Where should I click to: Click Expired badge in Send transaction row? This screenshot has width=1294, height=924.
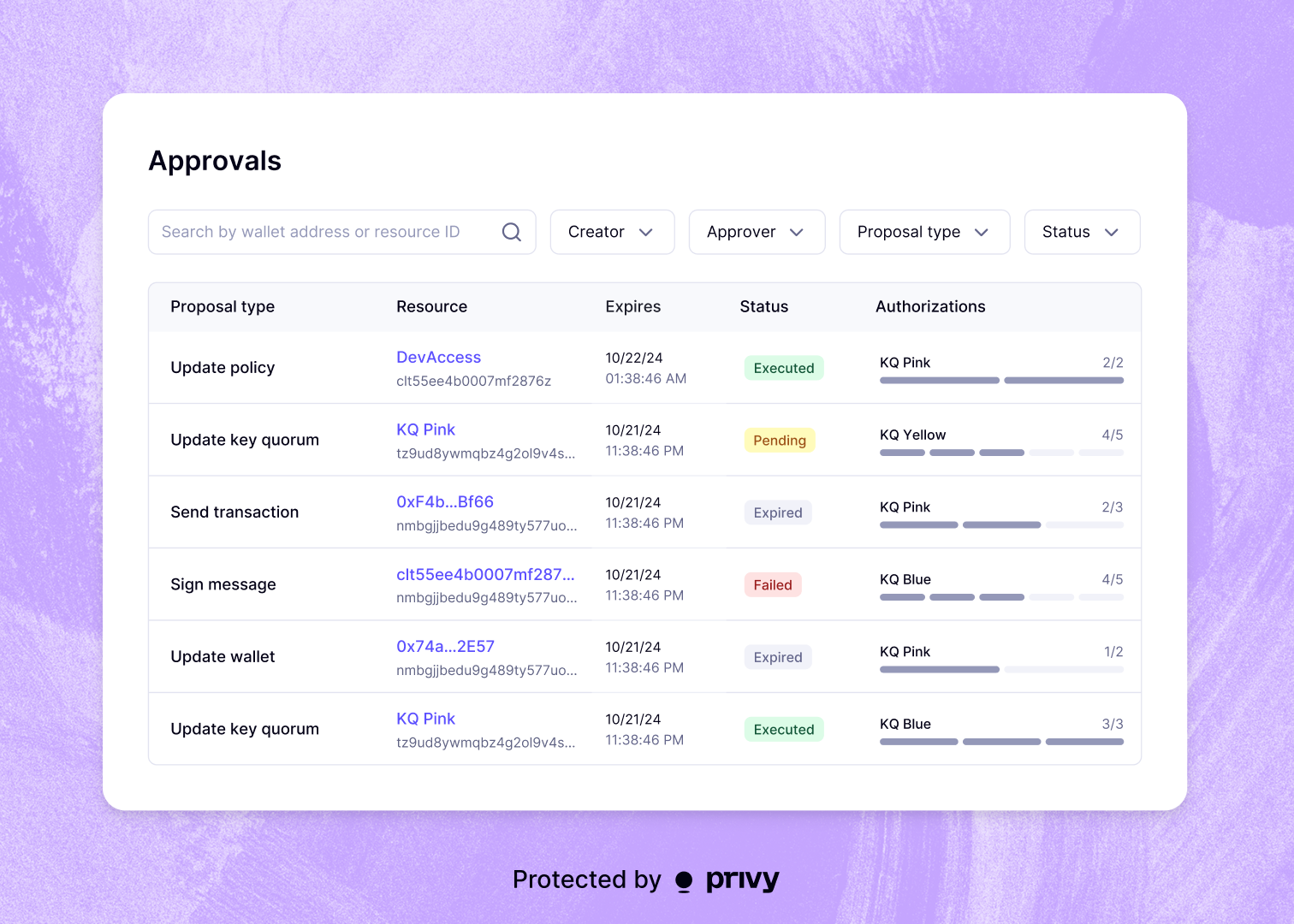tap(778, 512)
